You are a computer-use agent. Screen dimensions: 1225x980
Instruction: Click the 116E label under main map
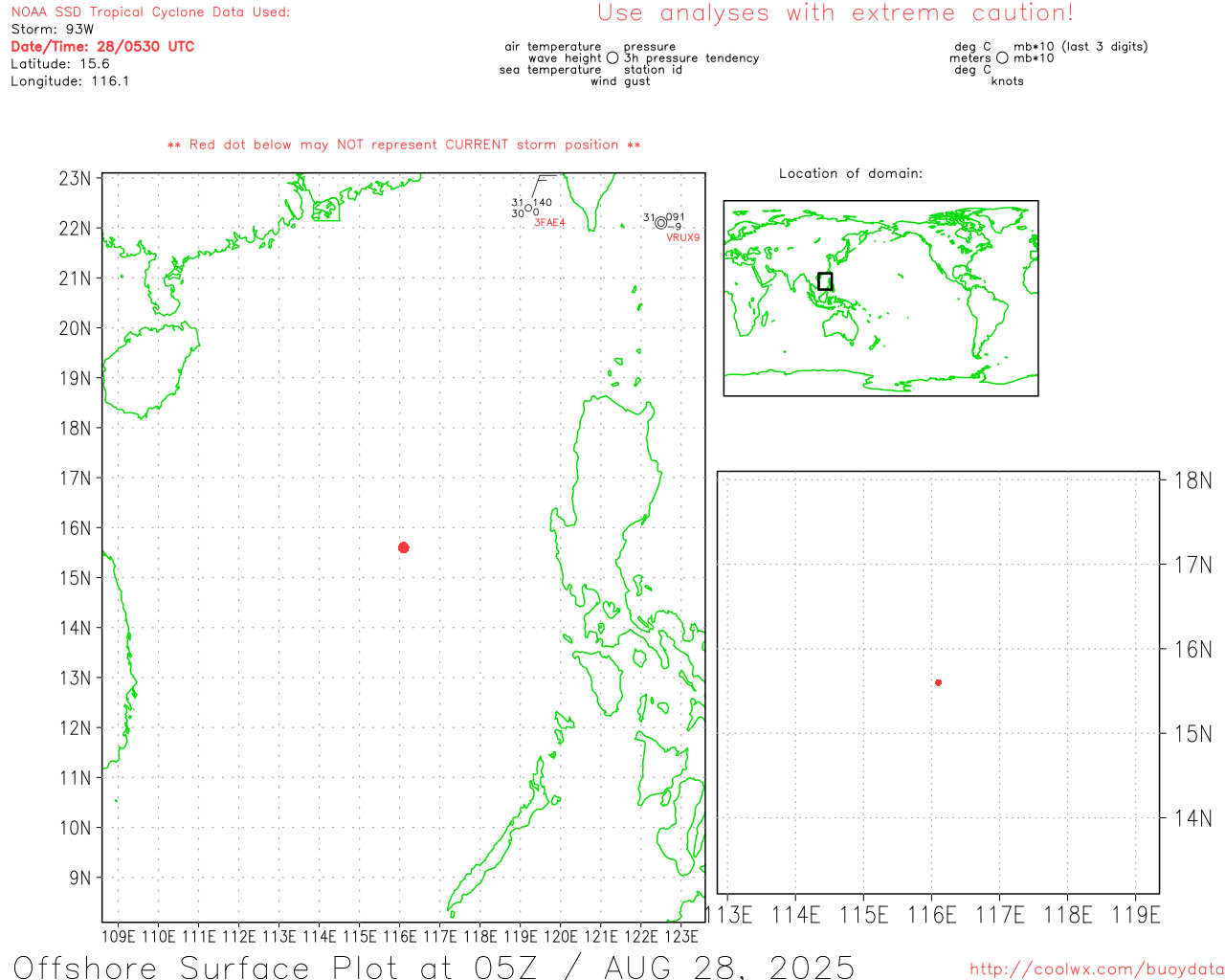coord(400,936)
